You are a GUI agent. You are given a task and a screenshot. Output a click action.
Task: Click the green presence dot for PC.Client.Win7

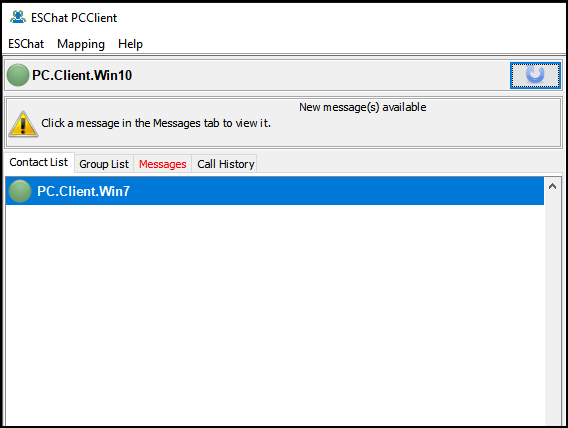[x=20, y=191]
